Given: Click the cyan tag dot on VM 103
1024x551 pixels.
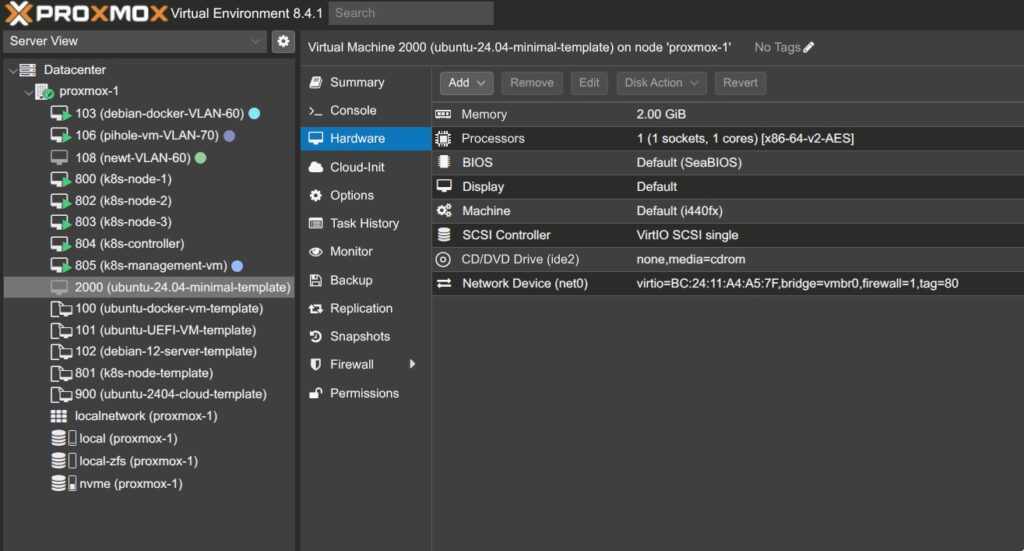Looking at the screenshot, I should point(255,114).
